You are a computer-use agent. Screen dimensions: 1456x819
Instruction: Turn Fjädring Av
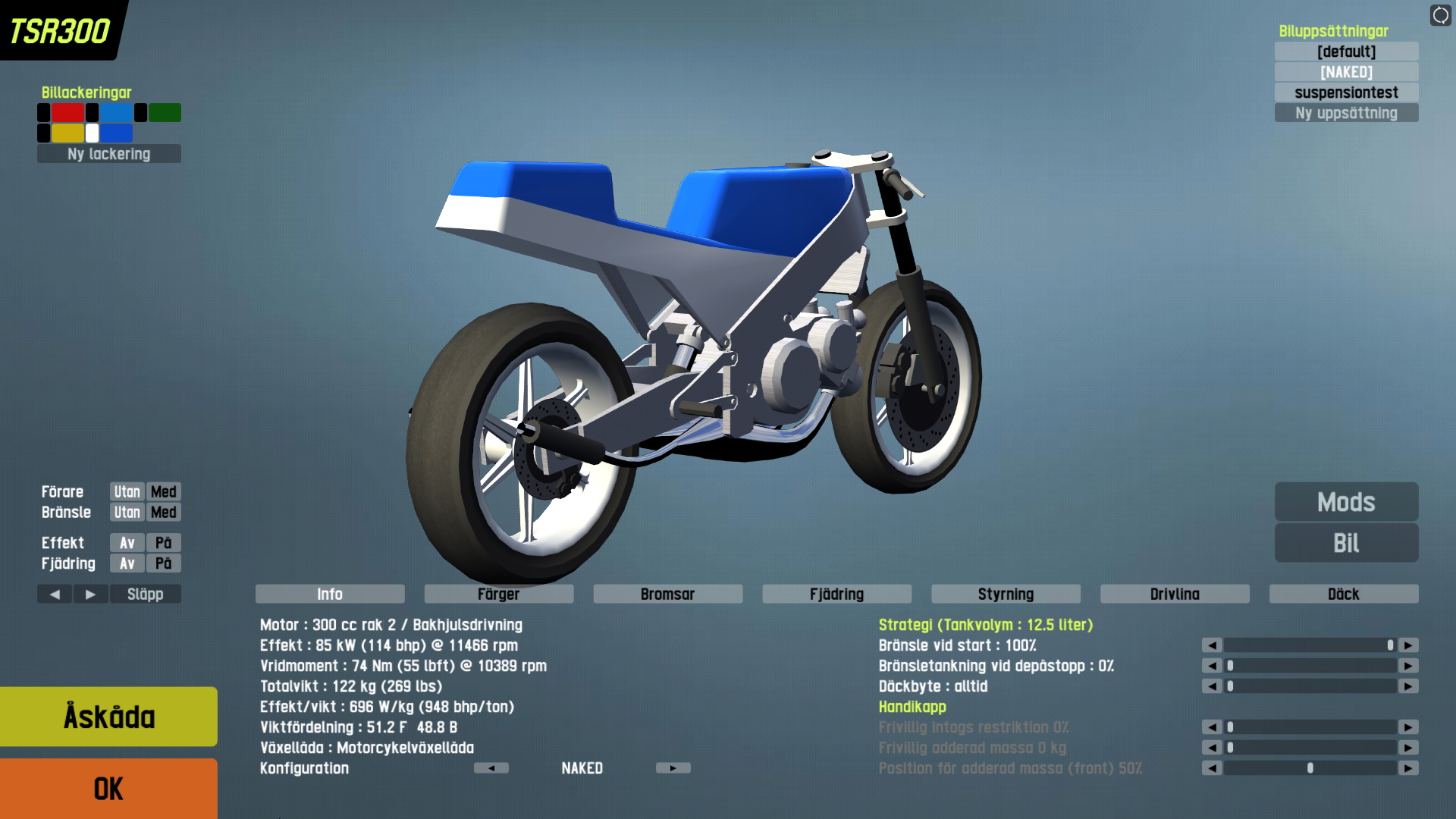pos(127,563)
